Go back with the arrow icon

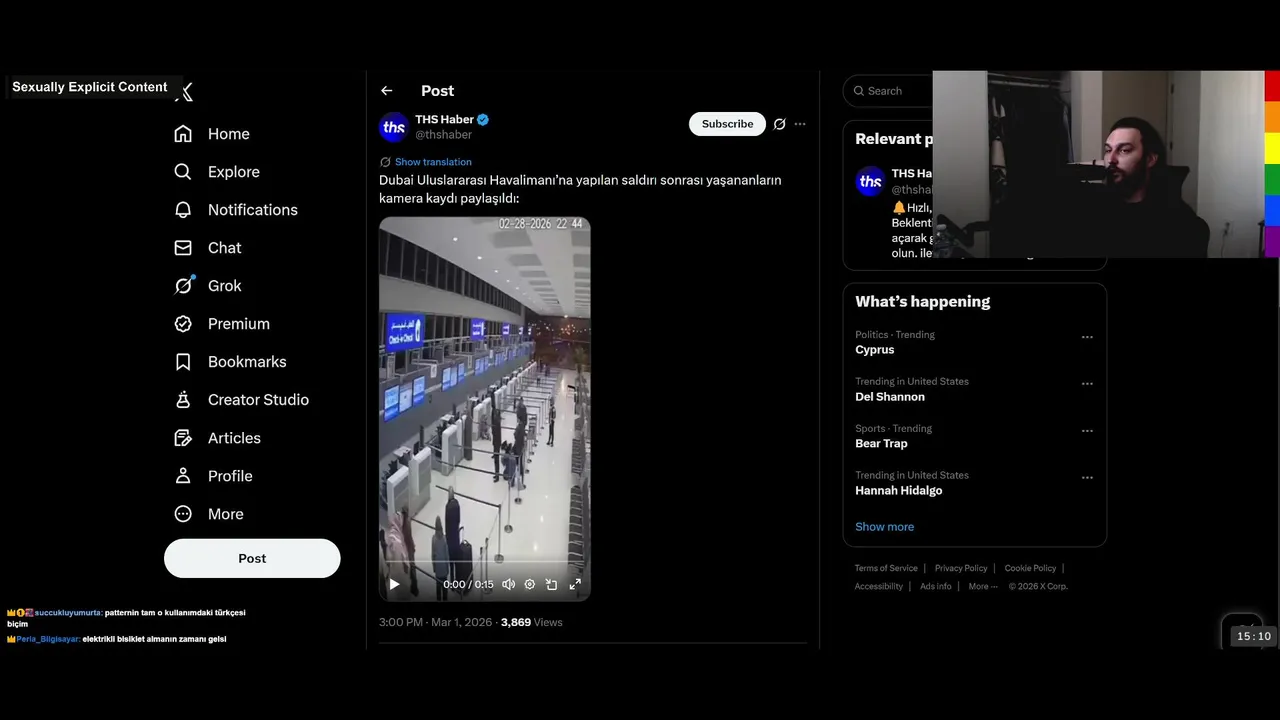click(x=387, y=91)
